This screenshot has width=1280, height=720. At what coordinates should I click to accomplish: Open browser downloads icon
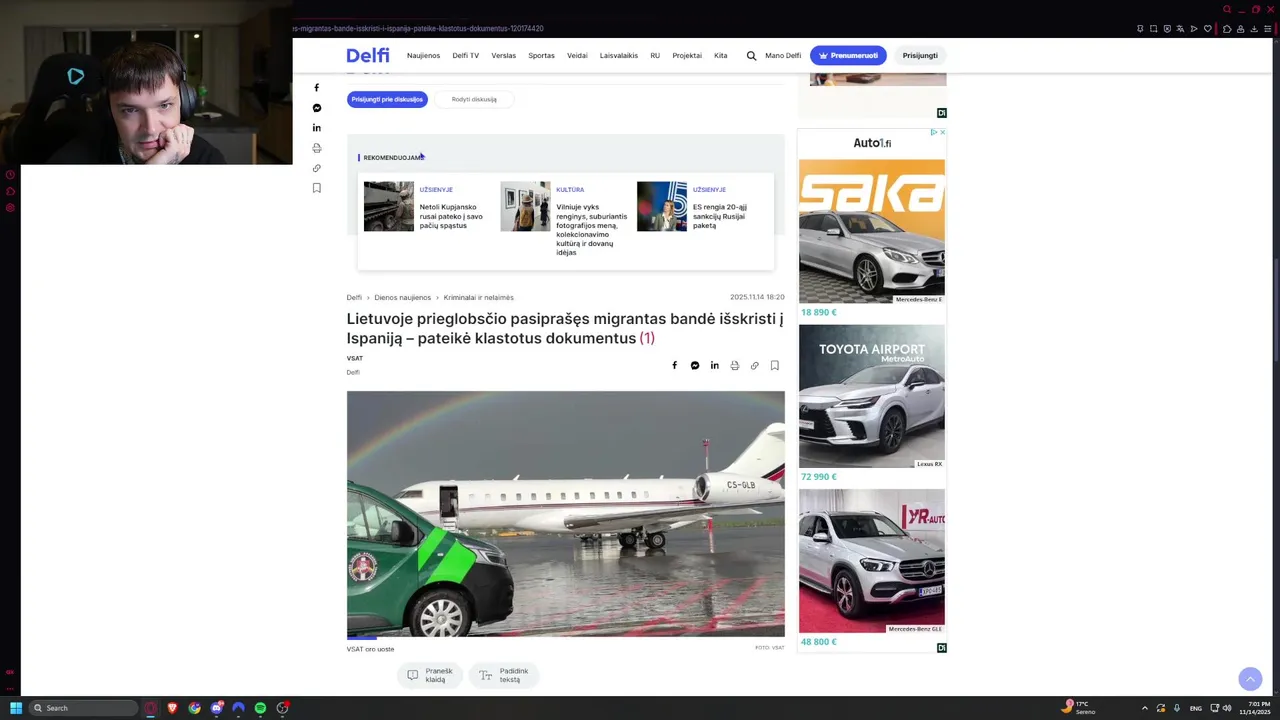point(1254,29)
